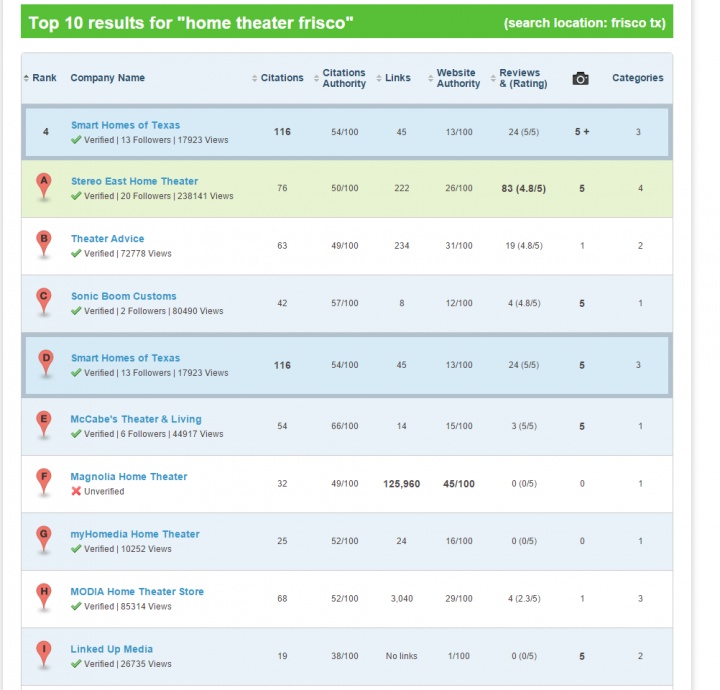Click map pin H for MODIA Store
This screenshot has height=690, width=720.
(x=44, y=597)
